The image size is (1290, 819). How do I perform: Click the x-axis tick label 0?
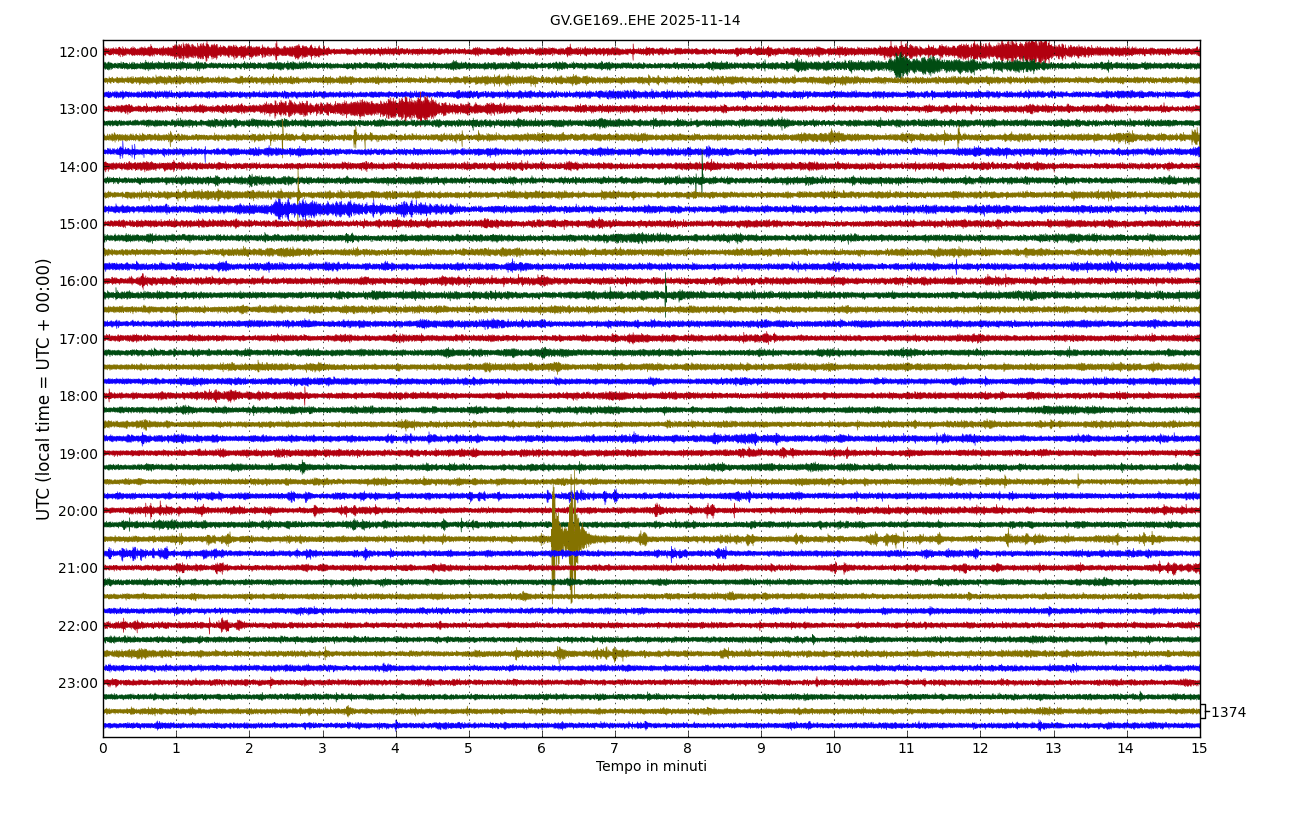(103, 748)
